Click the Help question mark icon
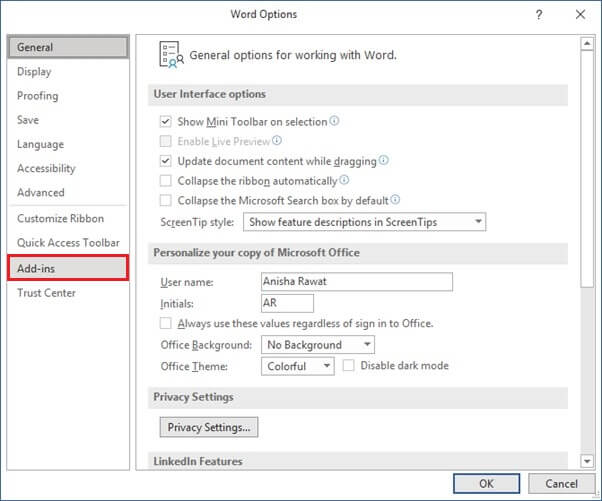Image resolution: width=602 pixels, height=501 pixels. [539, 15]
